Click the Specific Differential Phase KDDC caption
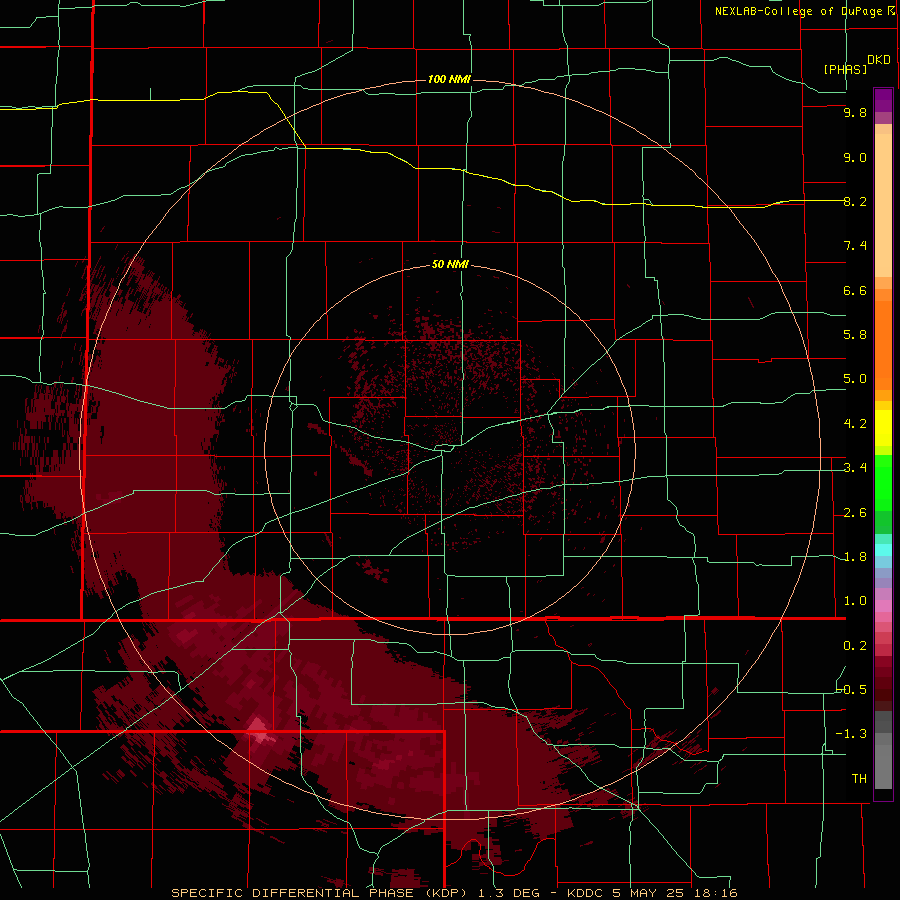The height and width of the screenshot is (900, 900). (x=455, y=893)
